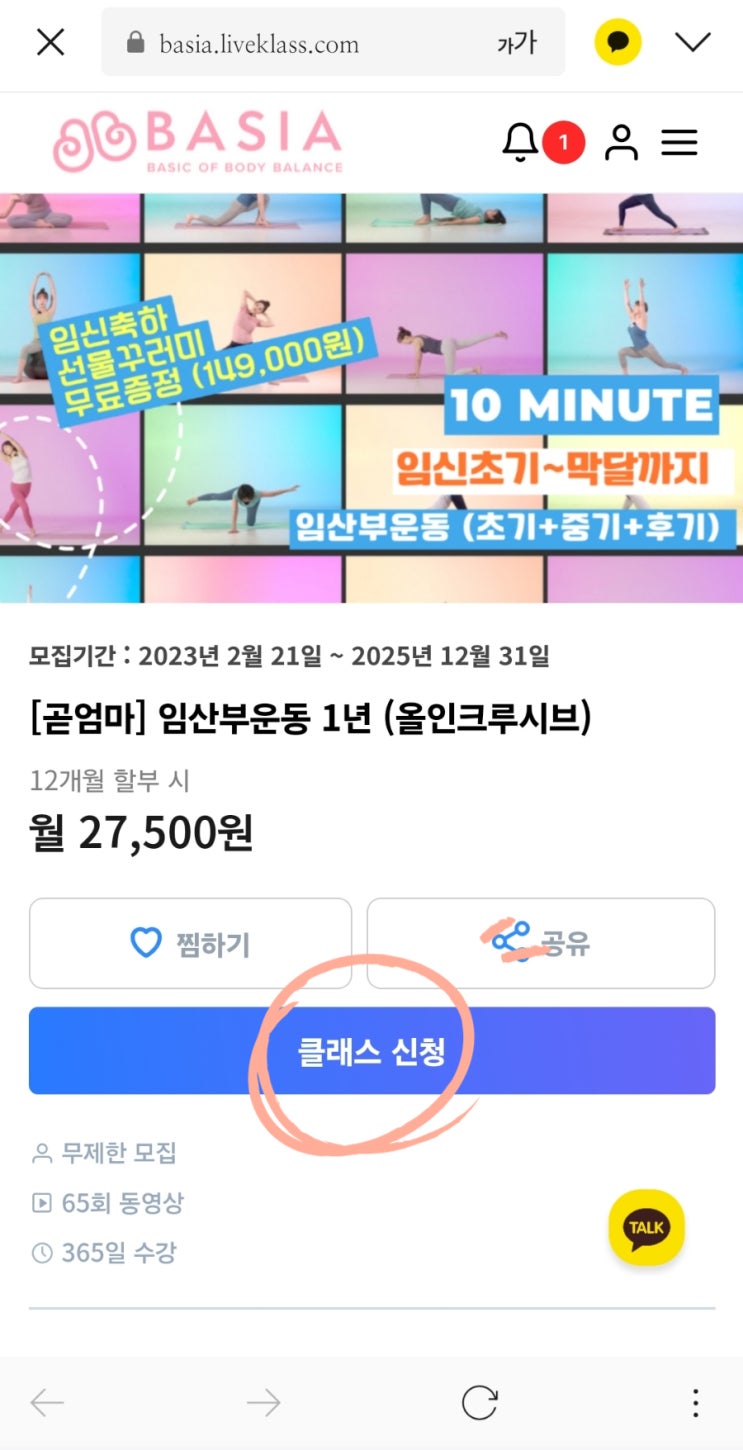This screenshot has width=743, height=1450.
Task: Tap the red notification count badge
Action: tap(563, 143)
